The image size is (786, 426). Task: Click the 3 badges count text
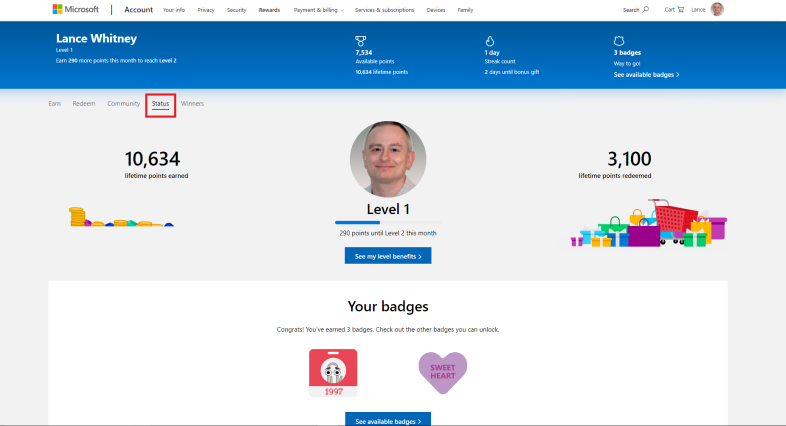point(627,53)
